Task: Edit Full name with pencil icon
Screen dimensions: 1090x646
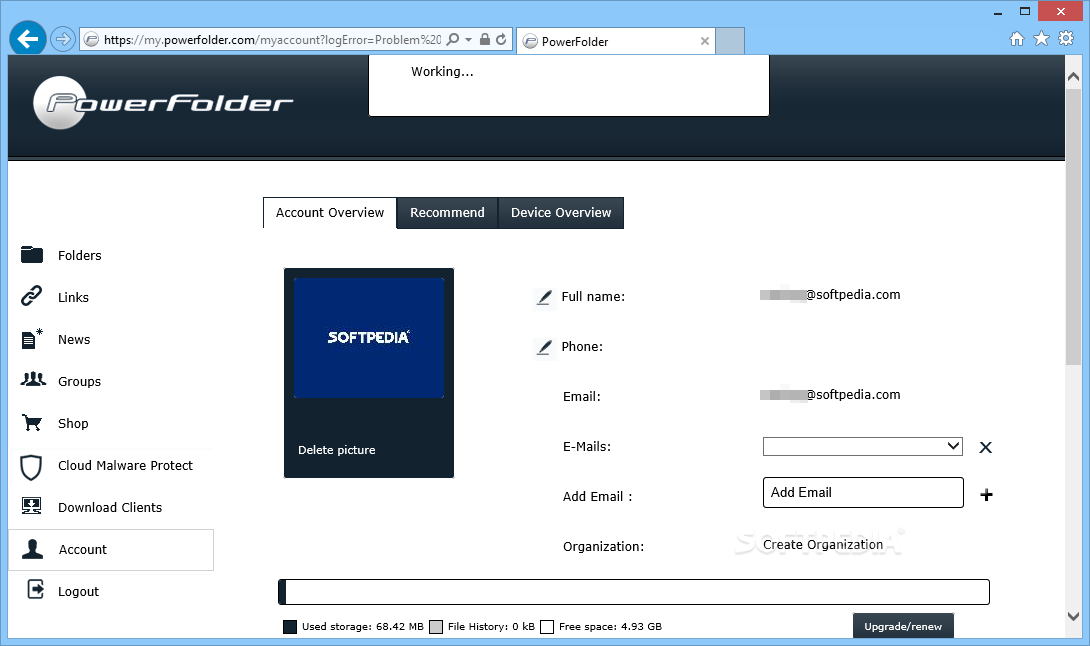Action: [x=544, y=298]
